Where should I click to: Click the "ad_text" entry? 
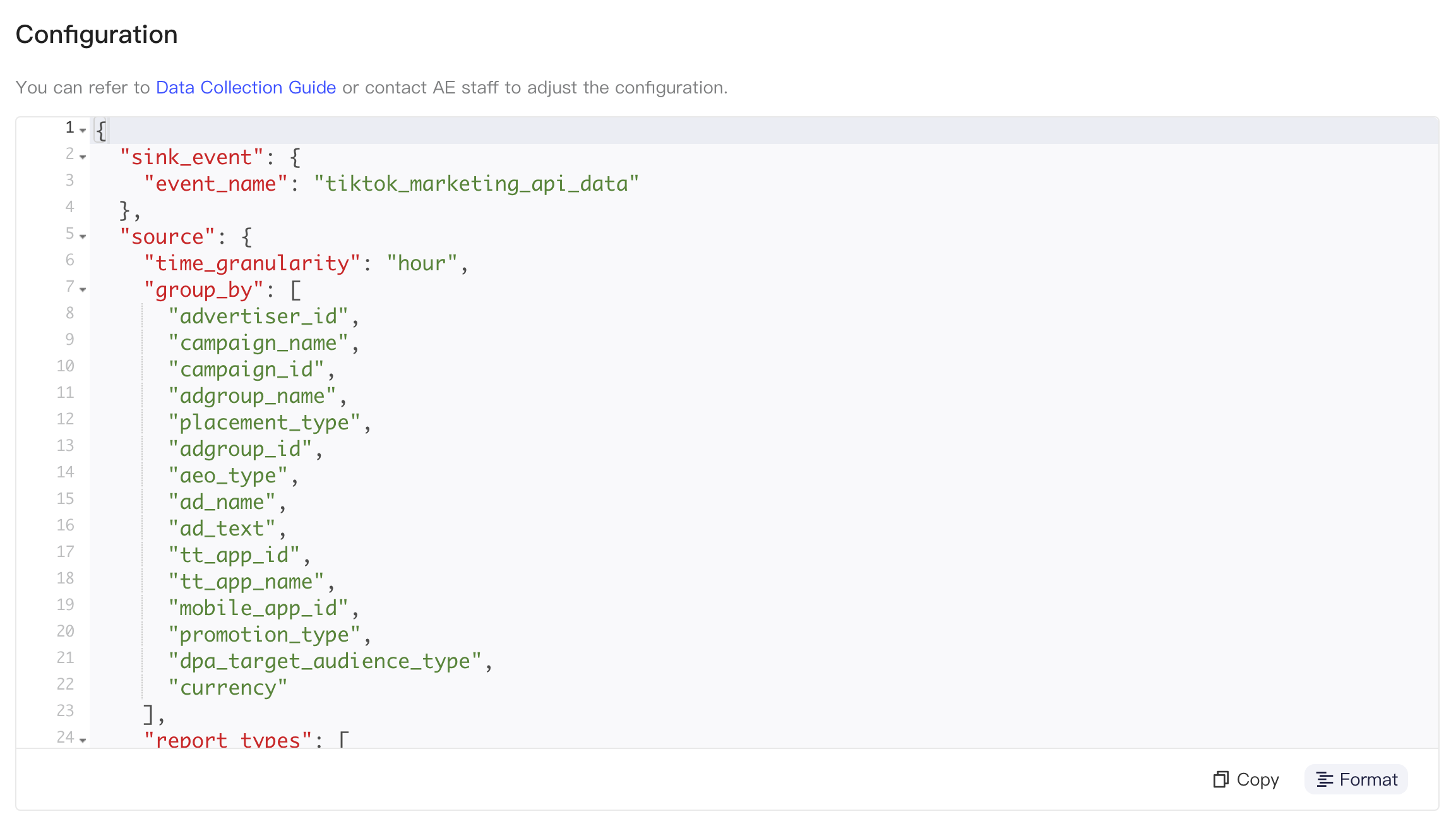(222, 529)
